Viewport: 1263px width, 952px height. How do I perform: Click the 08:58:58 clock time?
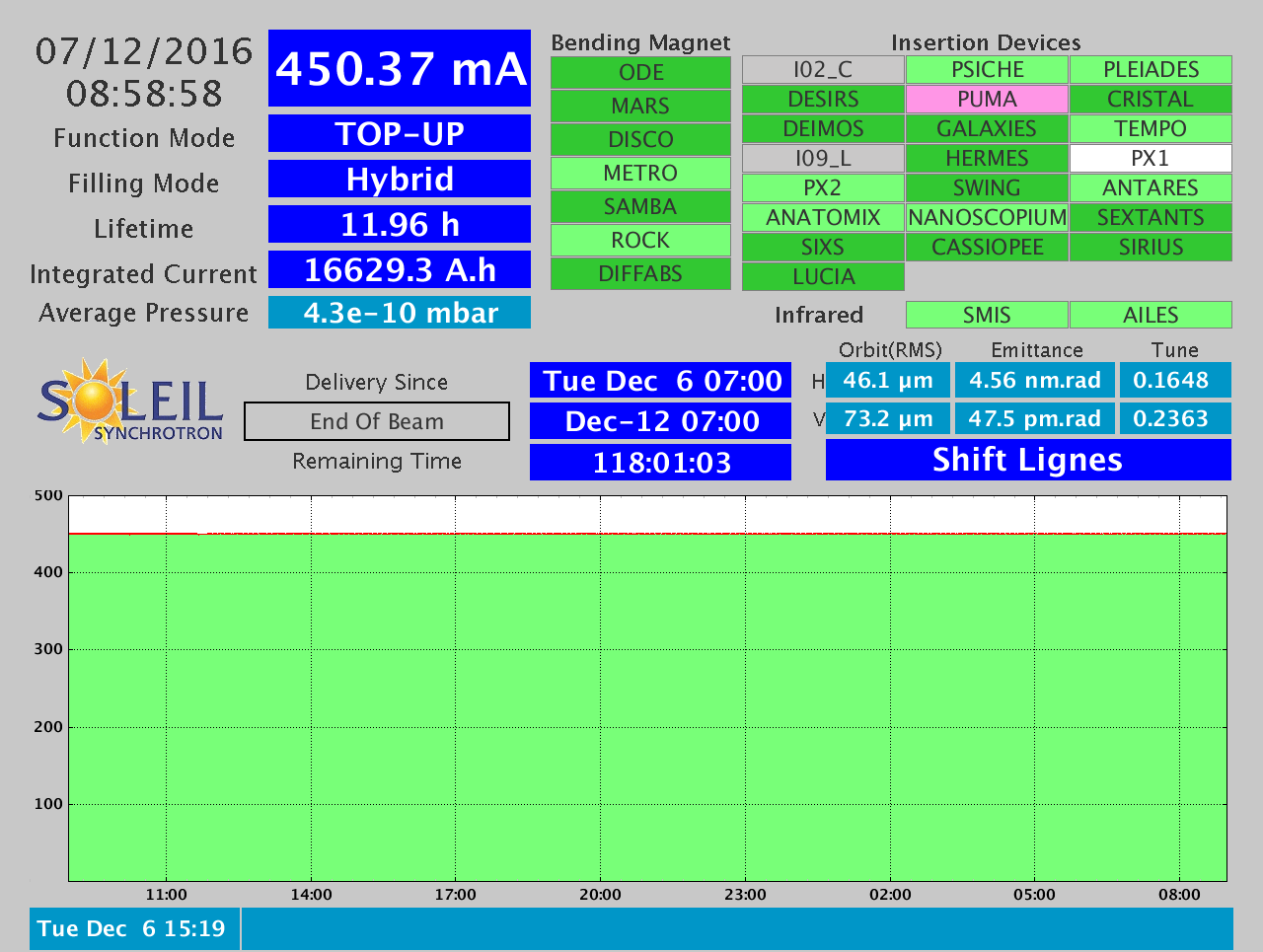tap(144, 94)
